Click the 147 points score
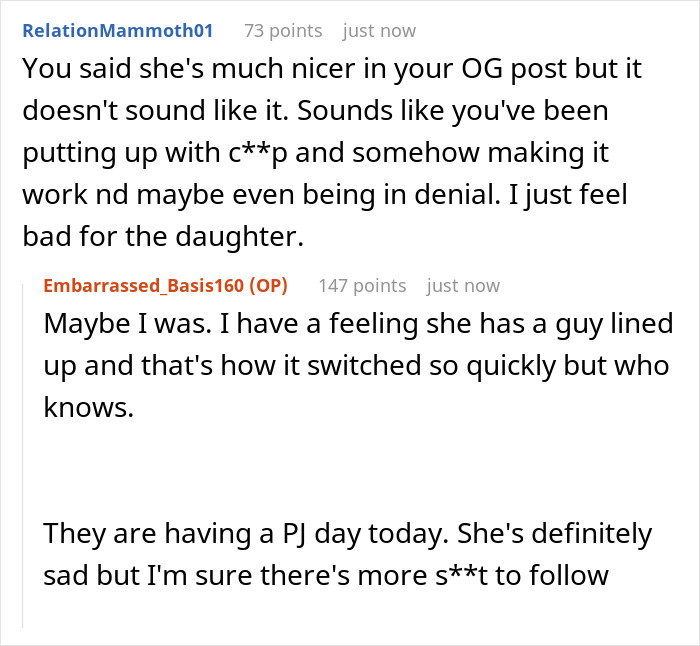The width and height of the screenshot is (700, 646). (x=362, y=286)
